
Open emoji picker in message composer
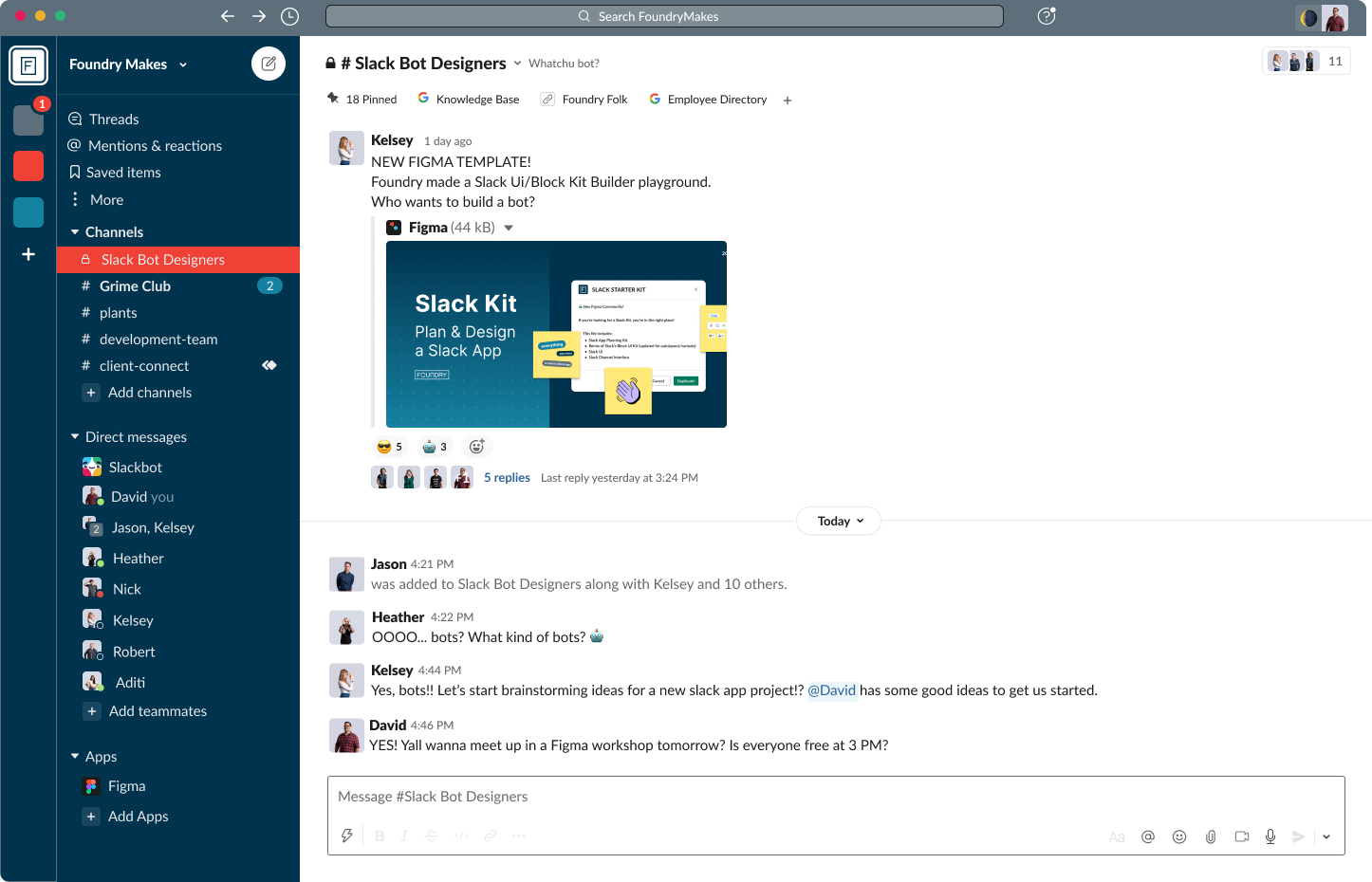pos(1179,836)
